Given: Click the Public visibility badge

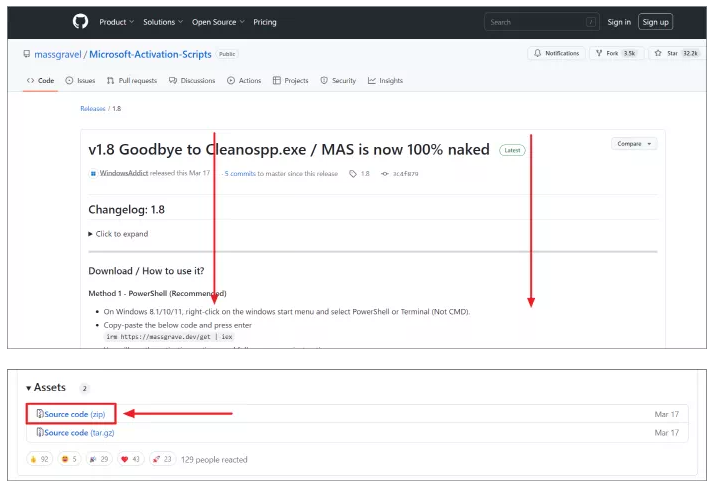Looking at the screenshot, I should click(x=227, y=54).
